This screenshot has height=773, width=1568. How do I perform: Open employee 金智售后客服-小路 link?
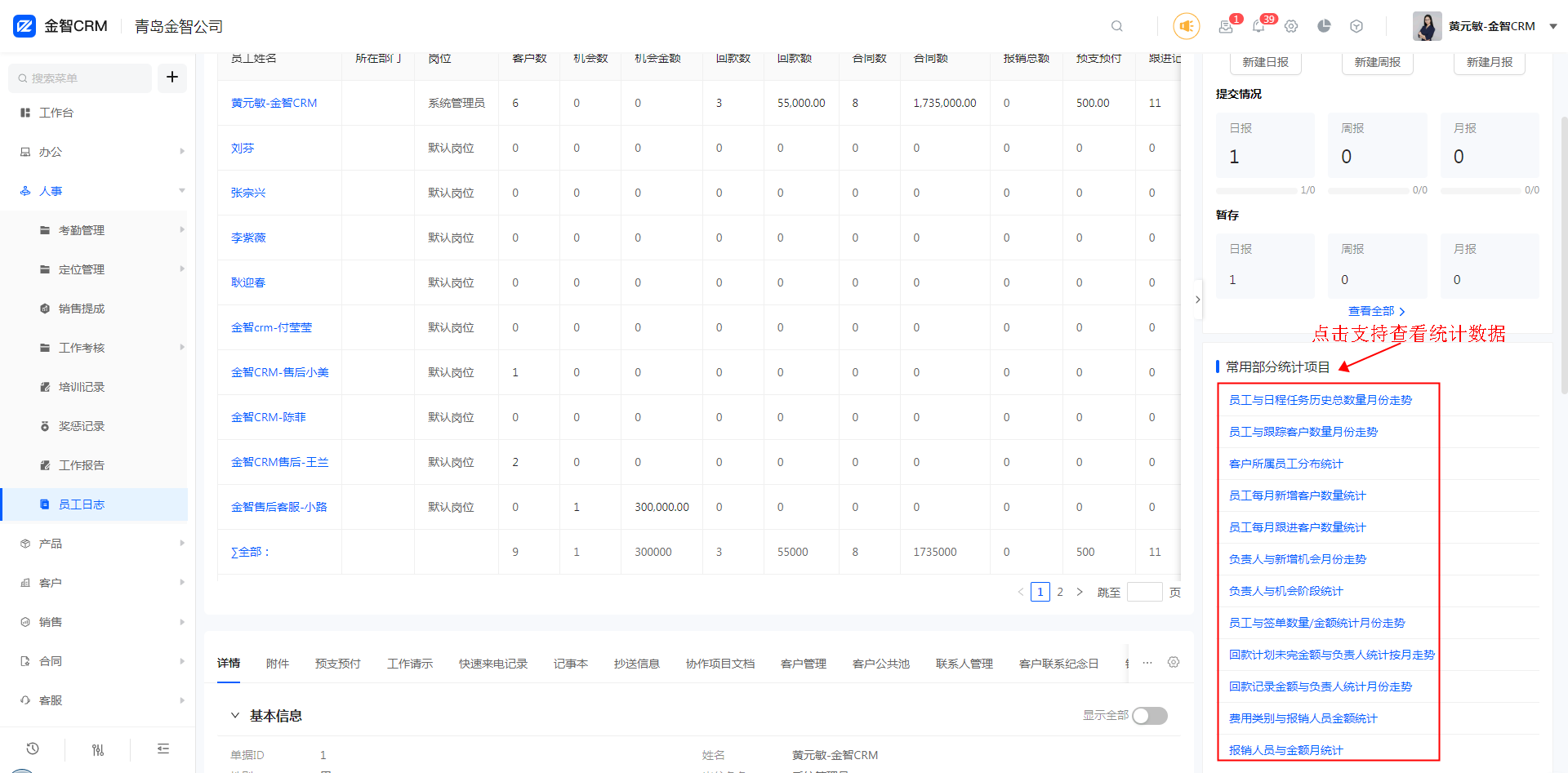pos(278,507)
